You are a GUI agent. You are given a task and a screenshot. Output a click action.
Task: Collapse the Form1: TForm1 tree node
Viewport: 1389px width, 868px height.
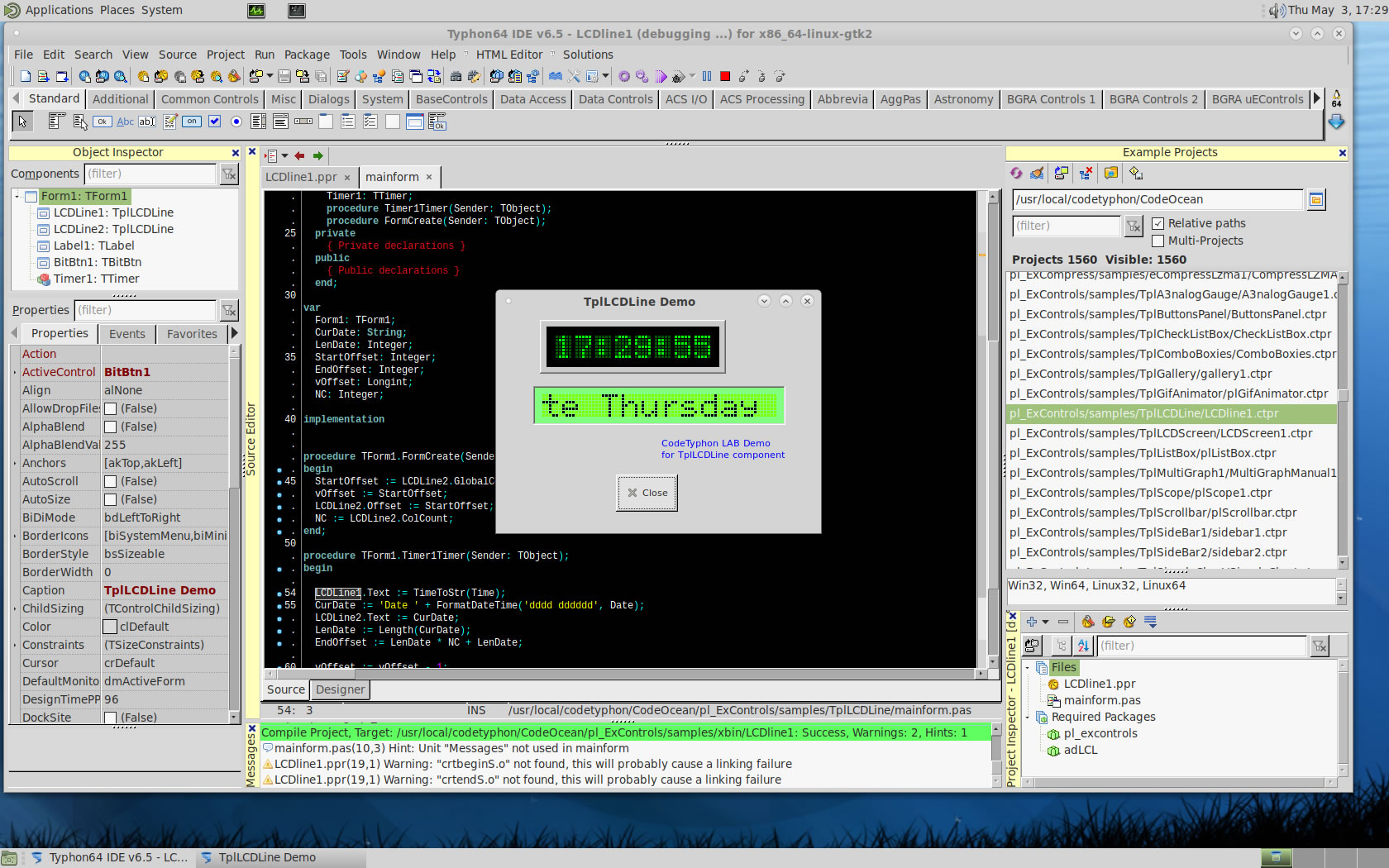17,196
